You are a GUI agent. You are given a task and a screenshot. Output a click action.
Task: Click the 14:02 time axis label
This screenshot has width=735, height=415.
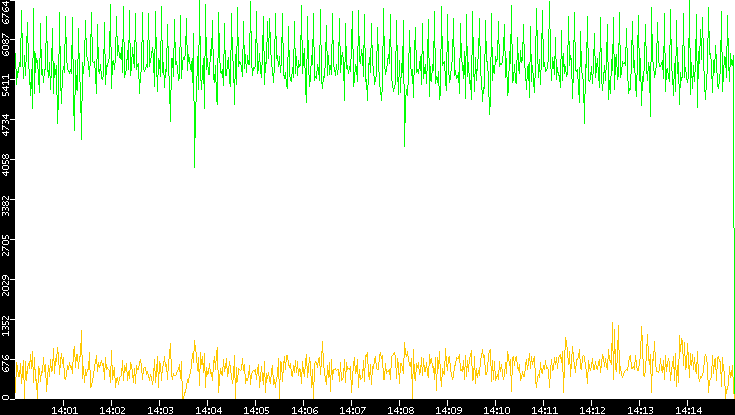112,411
